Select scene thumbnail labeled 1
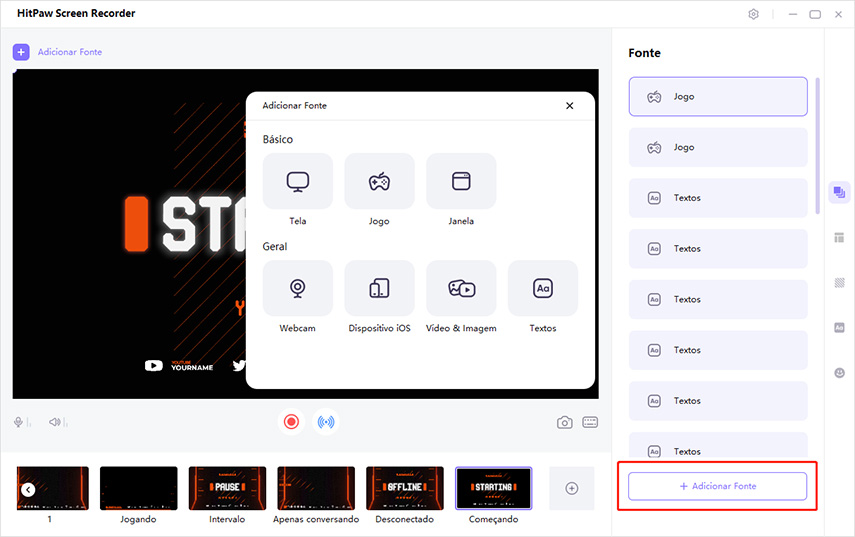 point(52,488)
